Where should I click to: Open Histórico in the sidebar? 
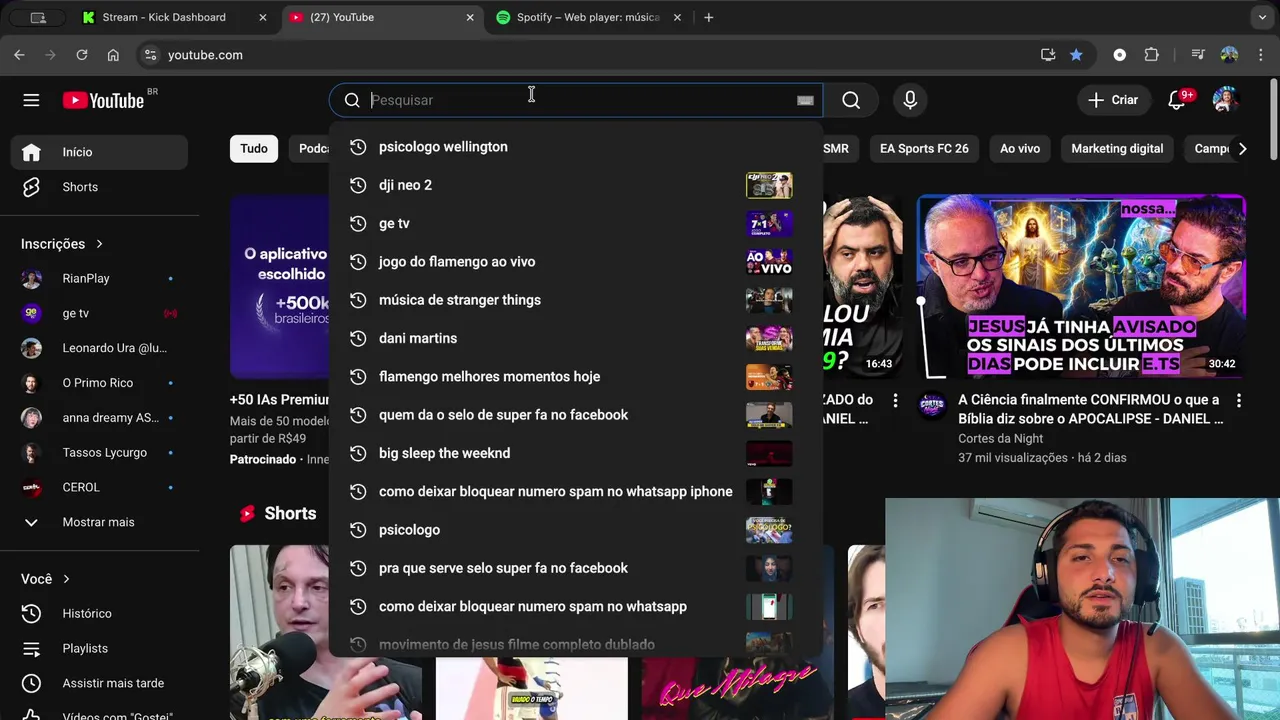click(100, 613)
